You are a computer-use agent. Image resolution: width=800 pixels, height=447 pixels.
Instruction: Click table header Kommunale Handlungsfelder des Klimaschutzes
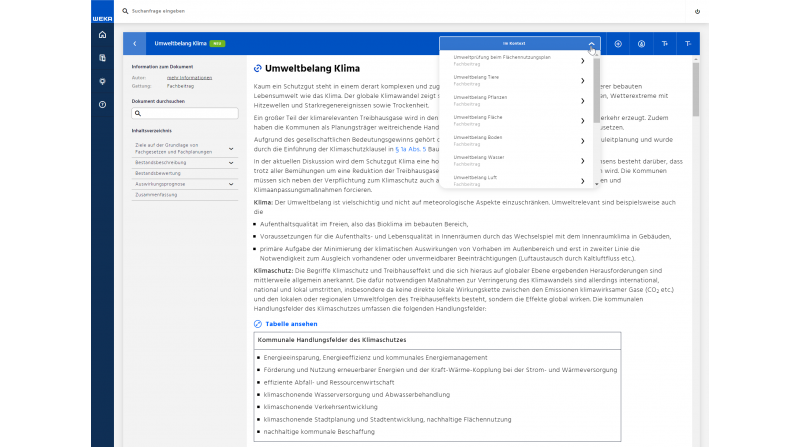coord(332,340)
